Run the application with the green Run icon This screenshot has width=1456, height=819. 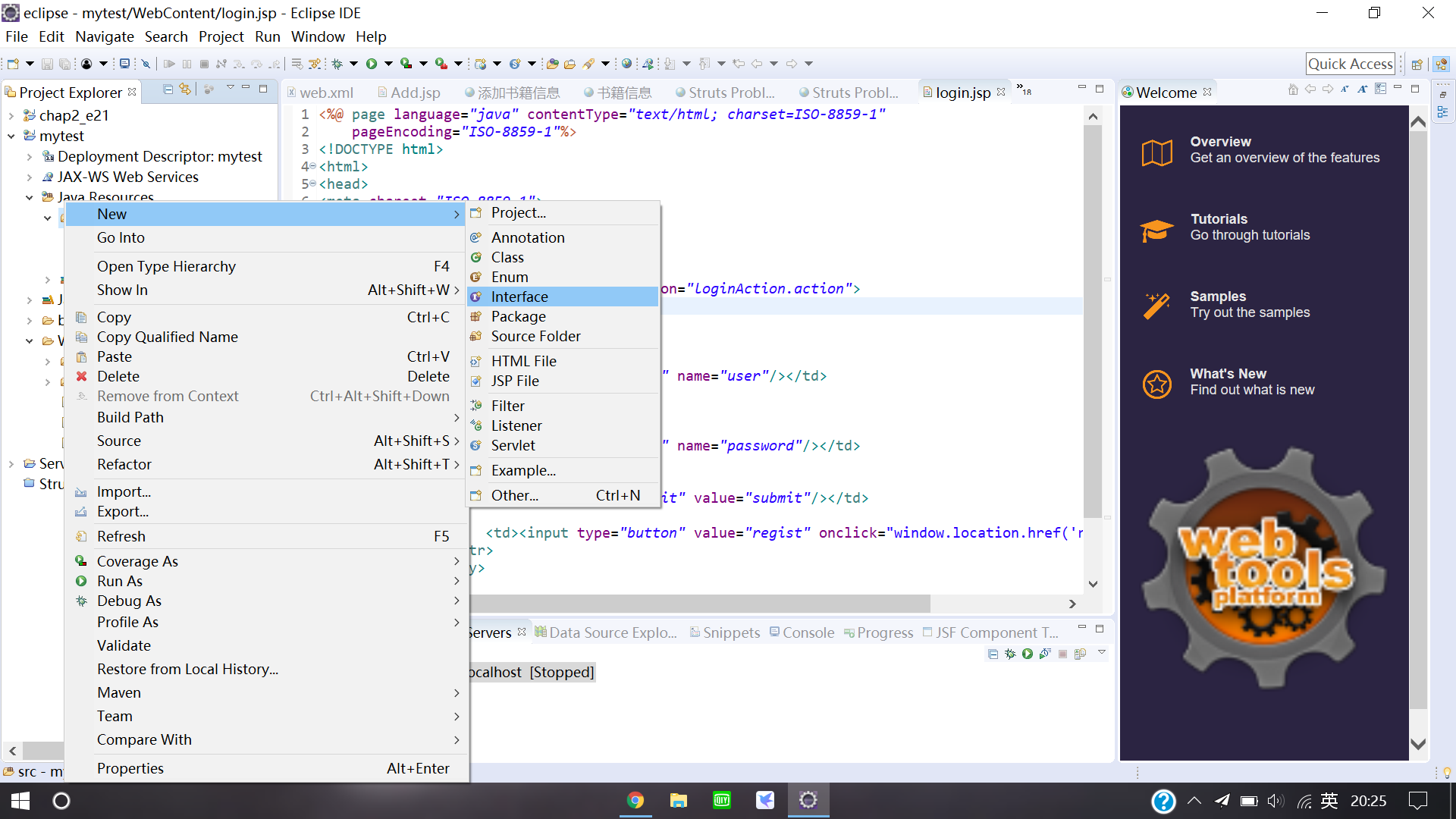click(372, 64)
